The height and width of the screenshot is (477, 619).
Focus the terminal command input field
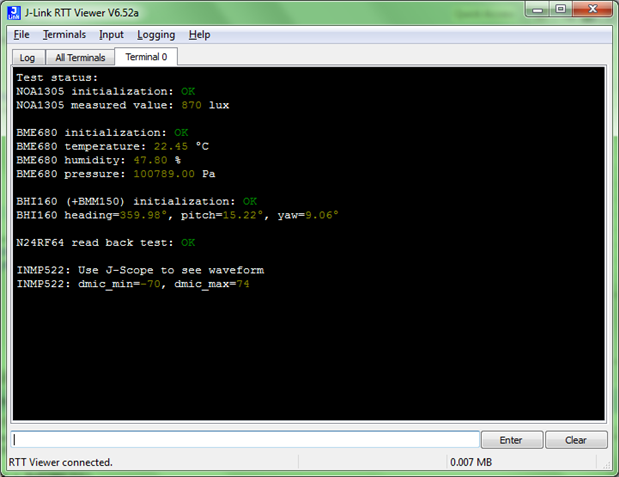[245, 439]
